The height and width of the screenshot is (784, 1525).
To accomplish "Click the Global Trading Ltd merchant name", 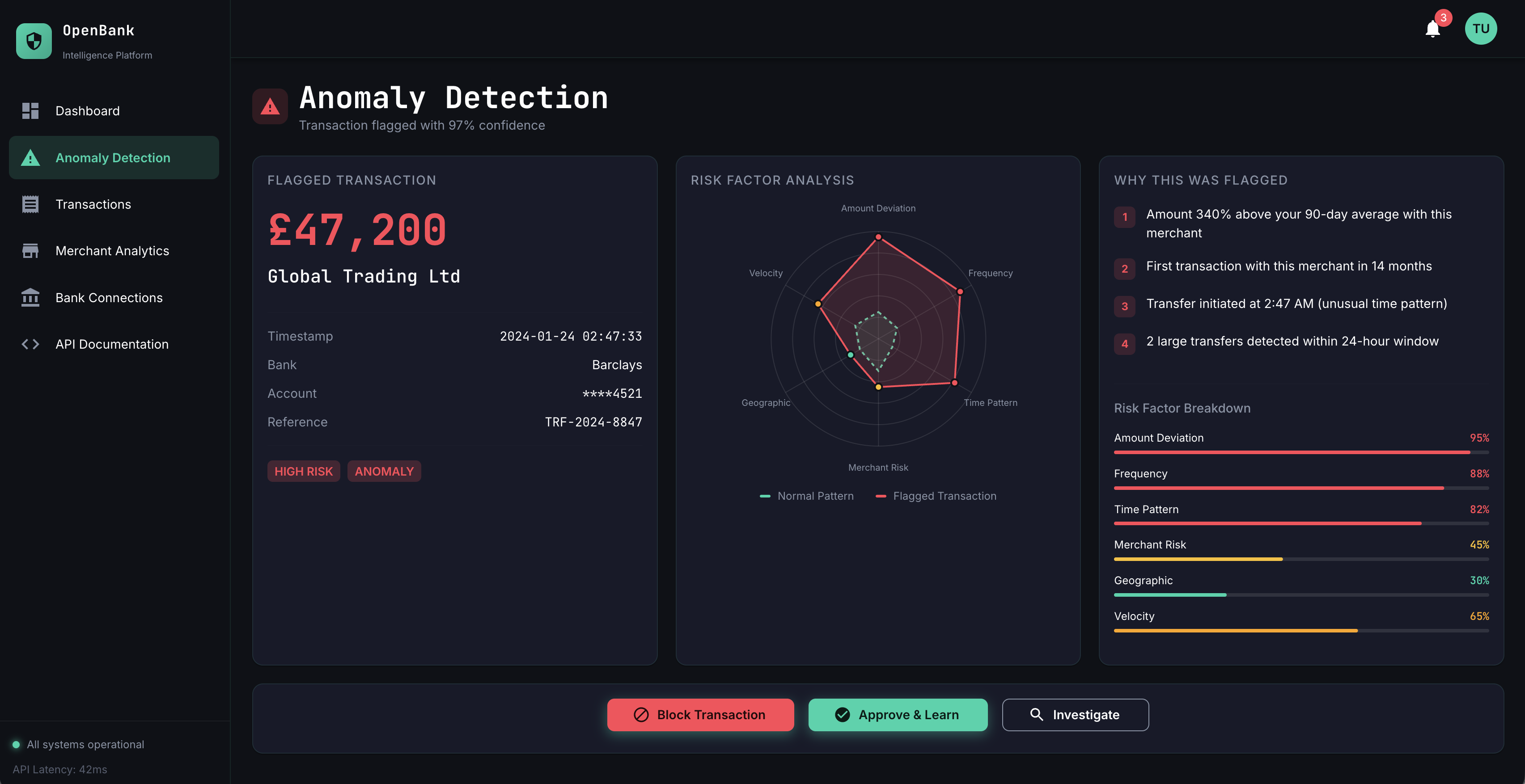I will [364, 276].
